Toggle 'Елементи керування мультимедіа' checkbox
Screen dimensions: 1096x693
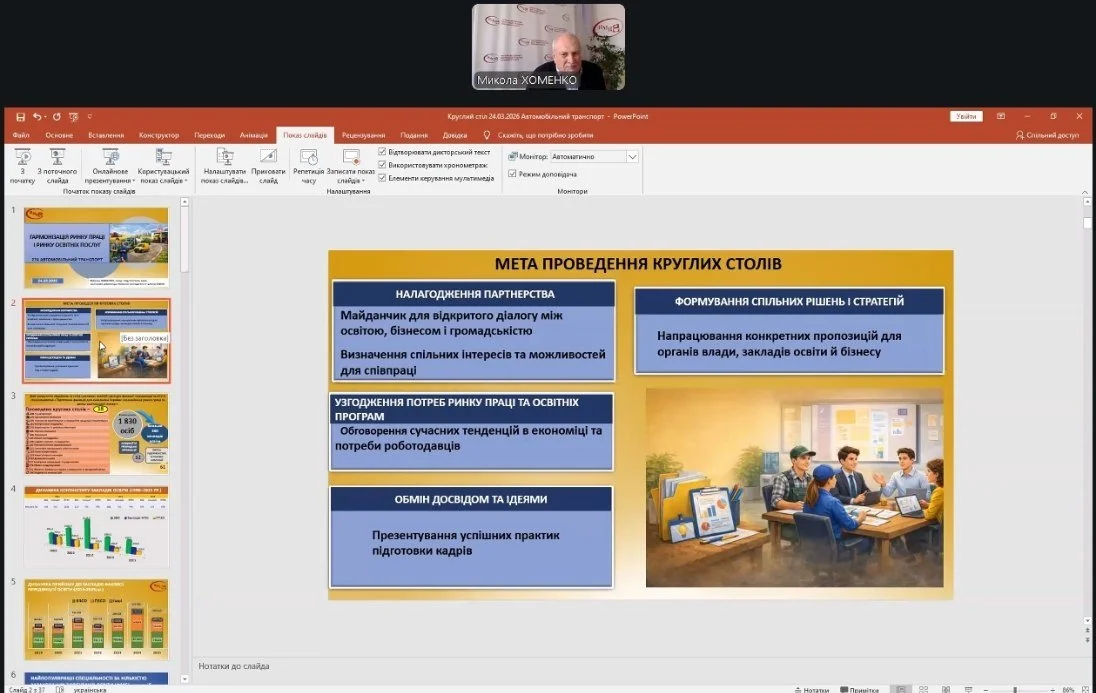pyautogui.click(x=382, y=178)
